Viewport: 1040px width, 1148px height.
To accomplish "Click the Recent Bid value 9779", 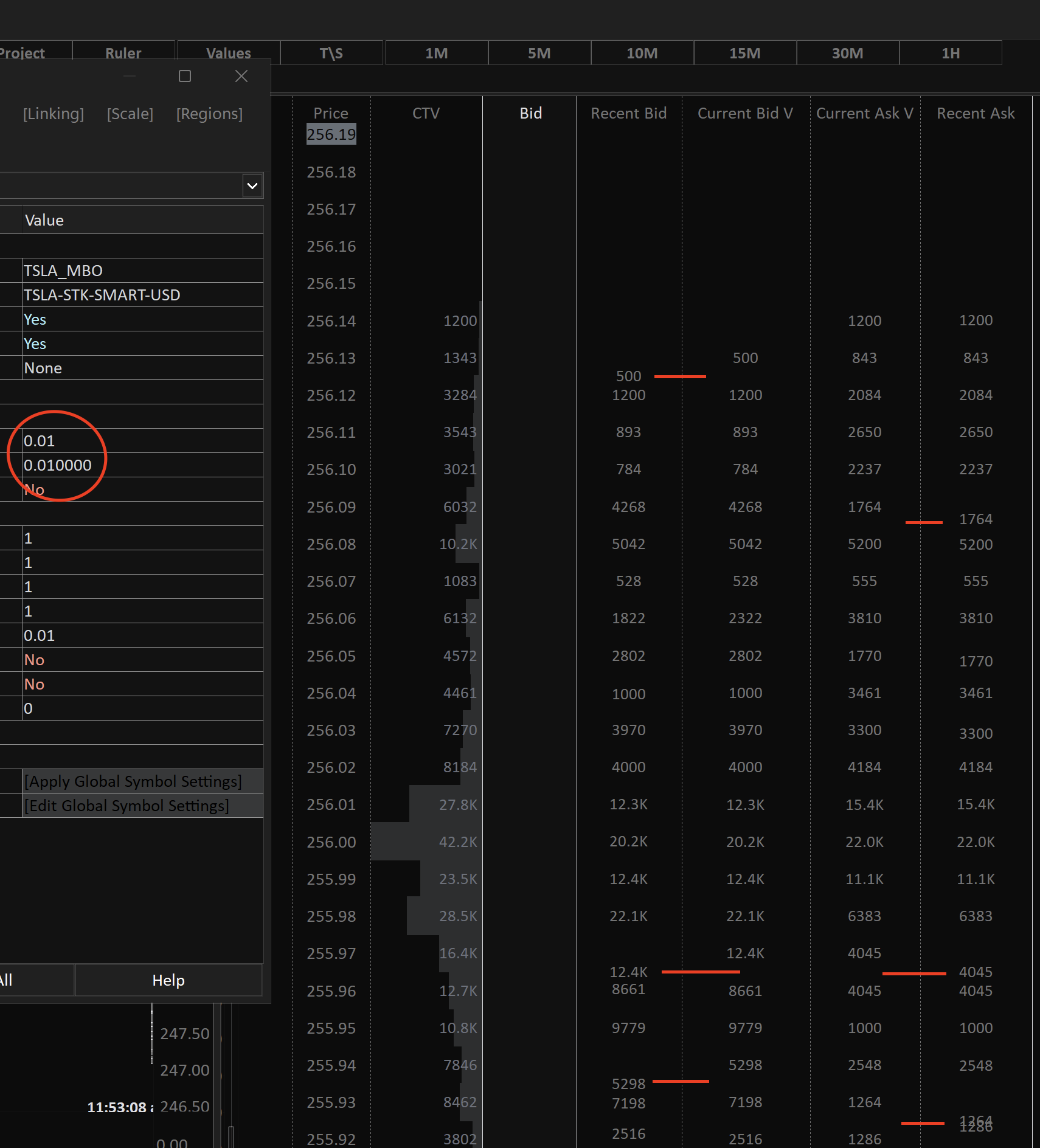I will (x=628, y=1028).
